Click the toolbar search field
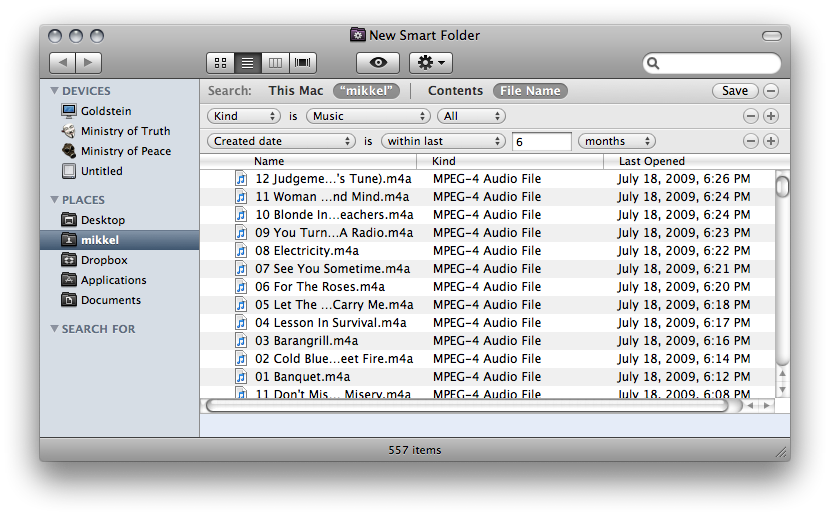This screenshot has height=516, width=830. (x=712, y=63)
